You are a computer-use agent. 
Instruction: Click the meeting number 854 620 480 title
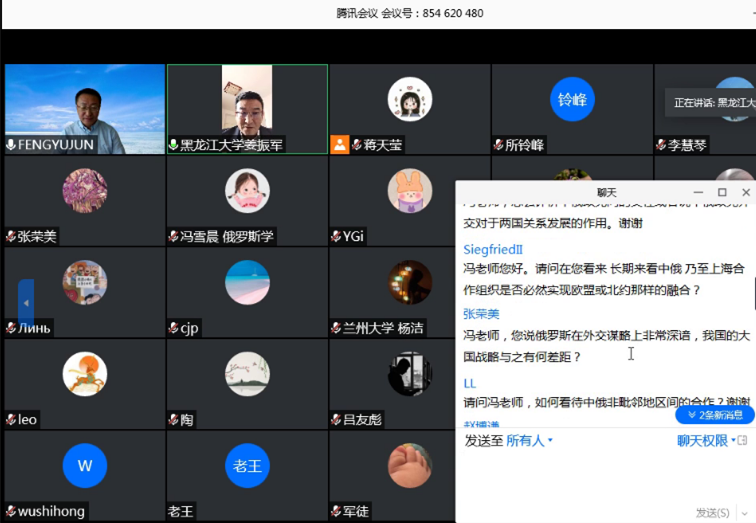[410, 13]
